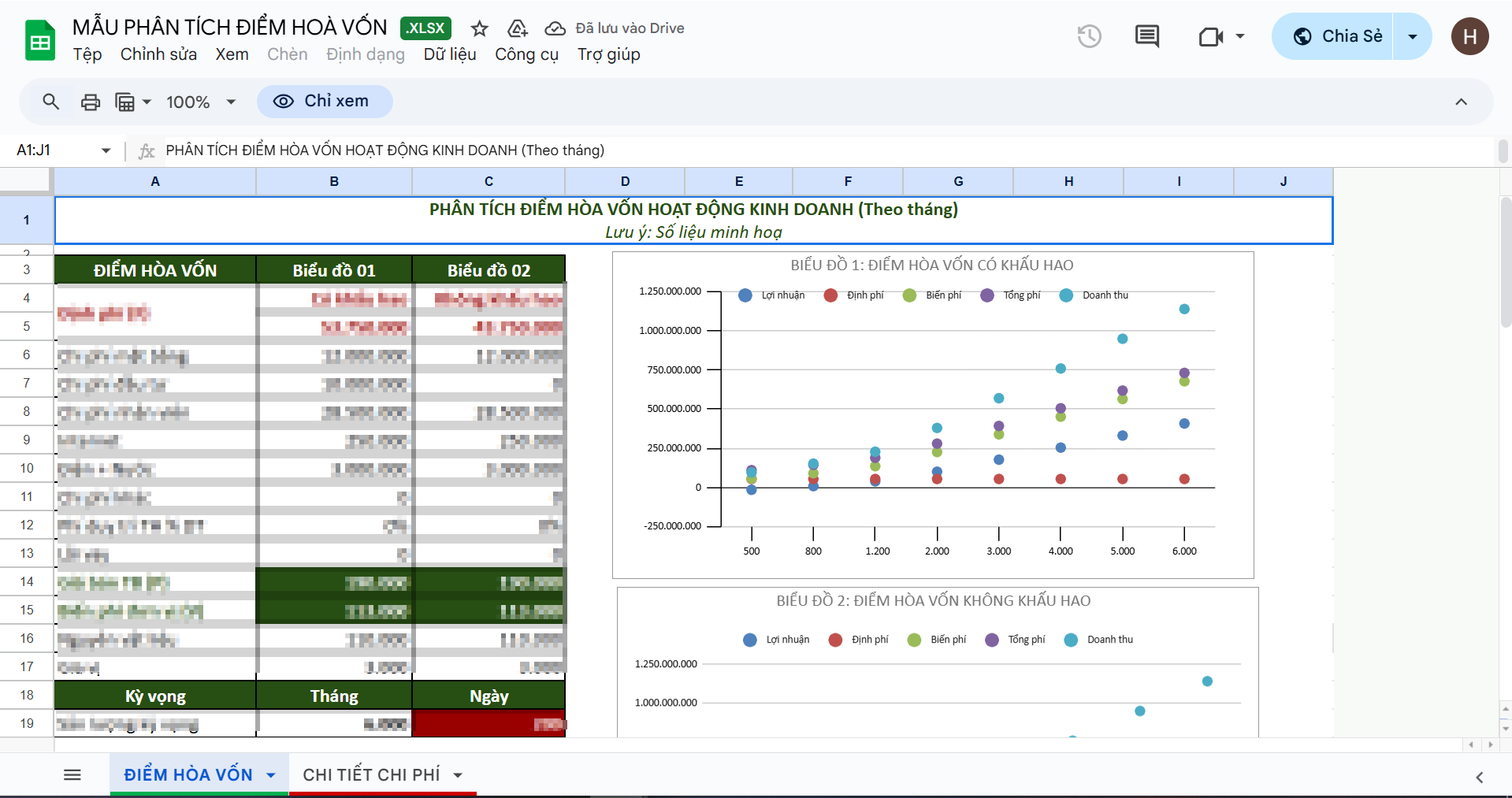Select the column D header
Viewport: 1512px width, 798px height.
(x=625, y=181)
